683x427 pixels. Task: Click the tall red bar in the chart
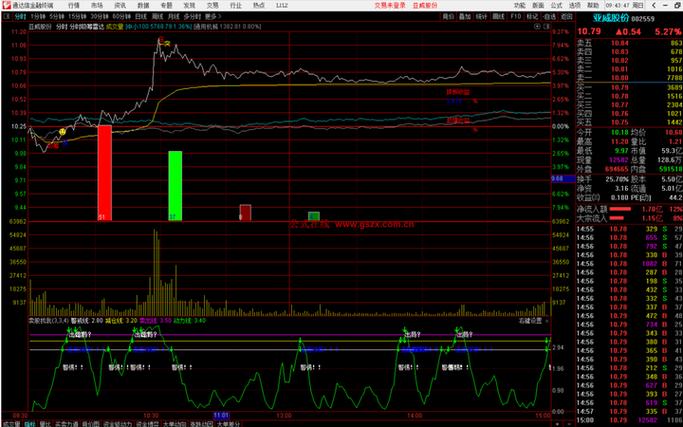pyautogui.click(x=104, y=172)
